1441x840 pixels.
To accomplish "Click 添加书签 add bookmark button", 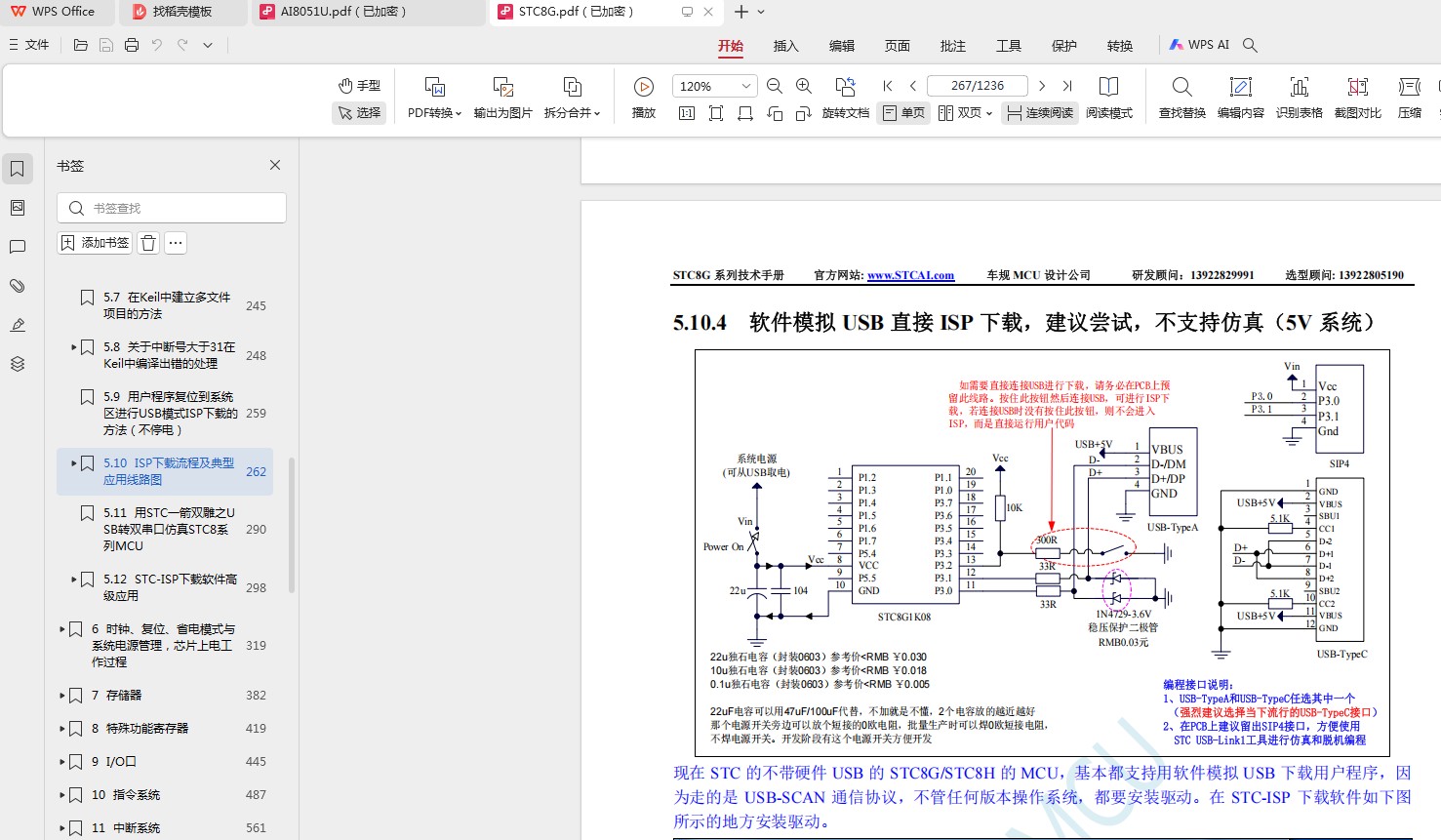I will coord(95,243).
